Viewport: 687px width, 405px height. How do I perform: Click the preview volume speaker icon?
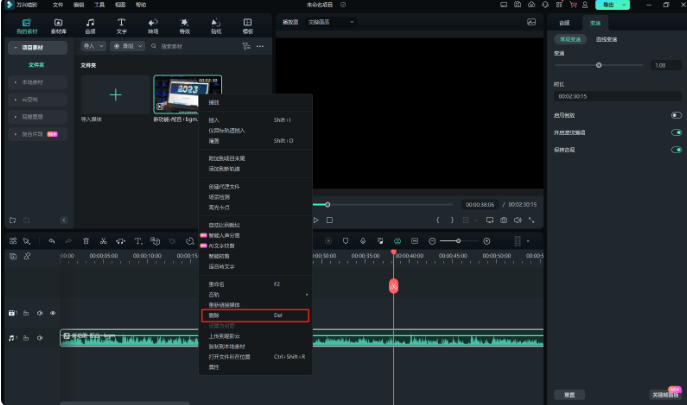coord(516,219)
